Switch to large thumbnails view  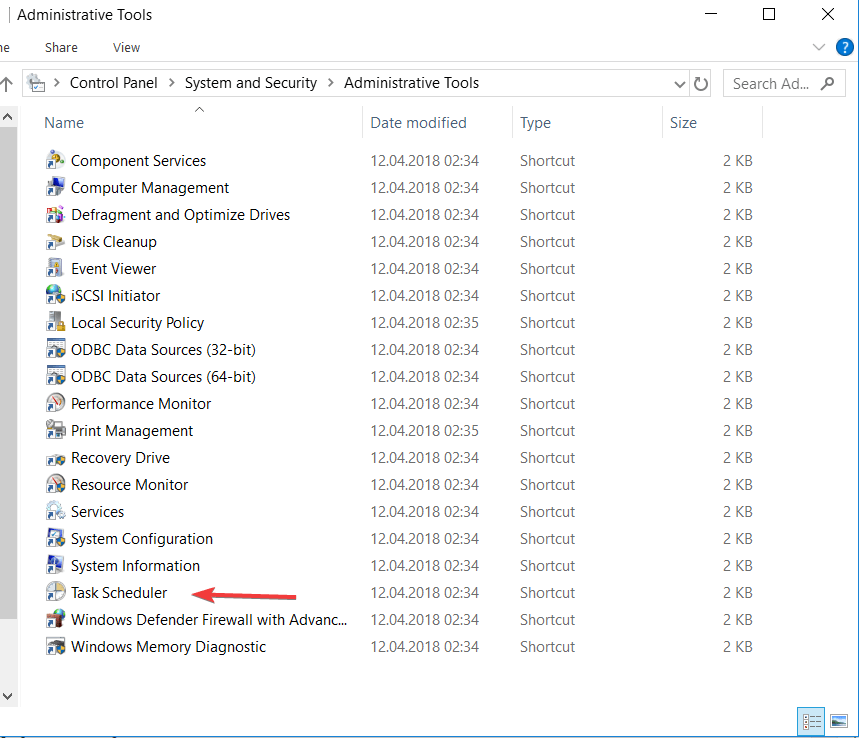point(838,721)
